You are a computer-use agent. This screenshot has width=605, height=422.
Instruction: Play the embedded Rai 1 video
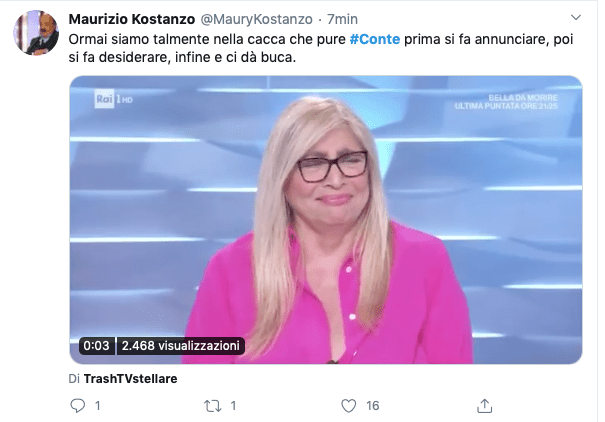326,220
